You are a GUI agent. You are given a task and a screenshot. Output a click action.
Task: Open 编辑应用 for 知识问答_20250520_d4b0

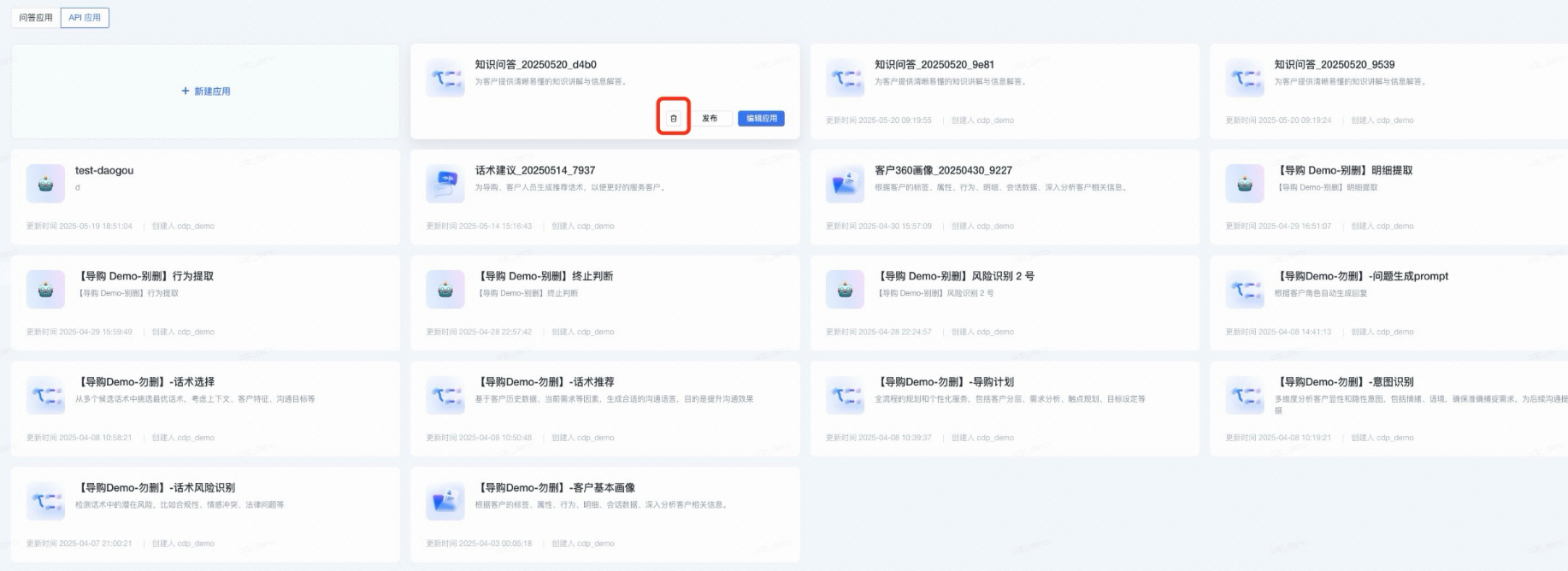761,118
